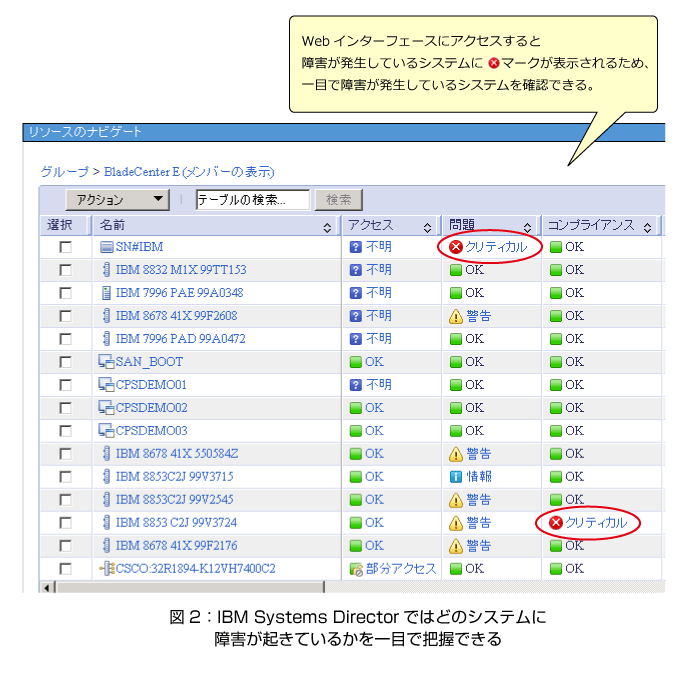
Task: Select the checkbox for IBM 8832 M1X 99TT153
Action: pos(66,270)
